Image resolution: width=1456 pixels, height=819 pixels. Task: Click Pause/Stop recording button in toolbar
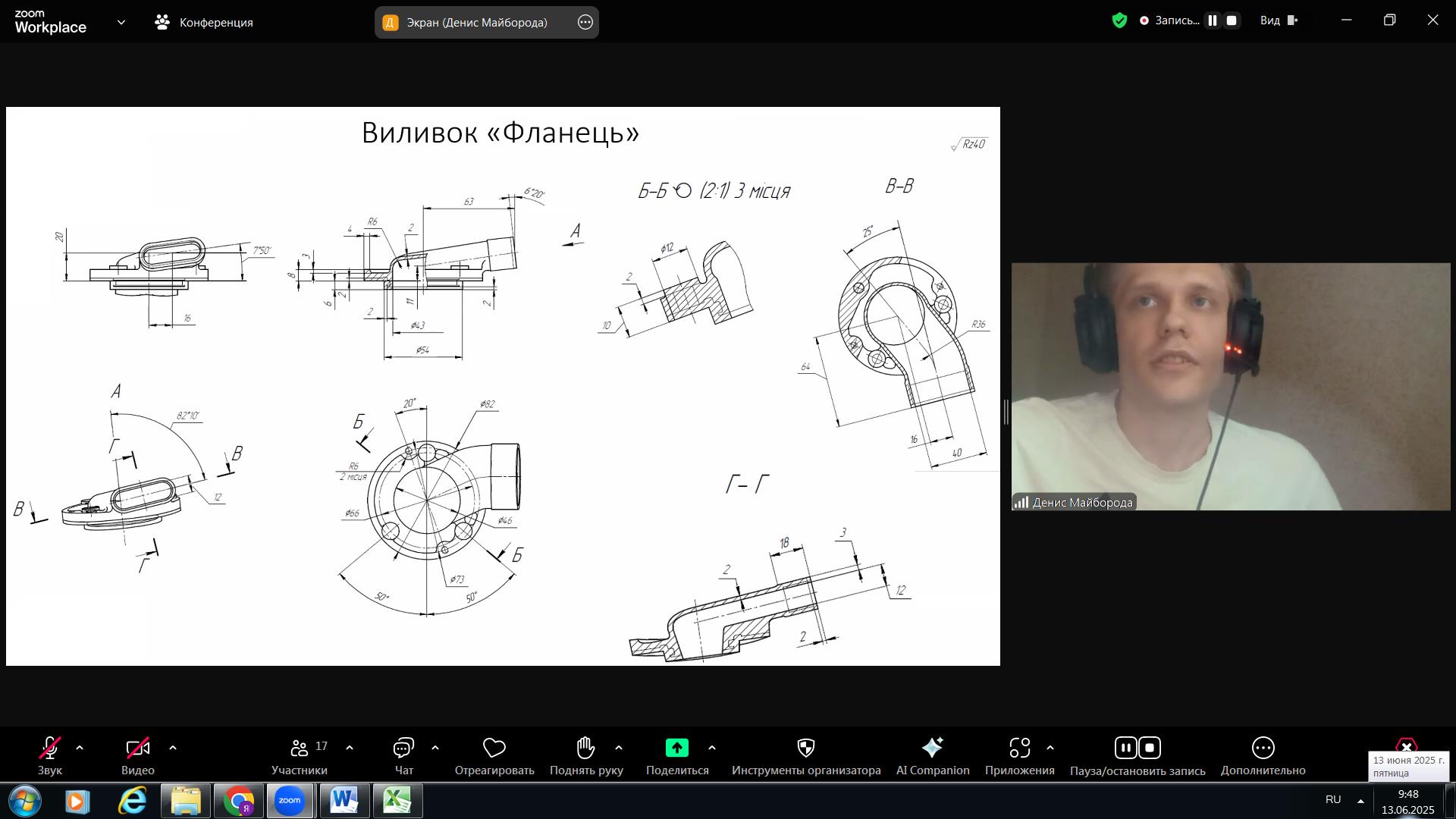coord(1137,748)
